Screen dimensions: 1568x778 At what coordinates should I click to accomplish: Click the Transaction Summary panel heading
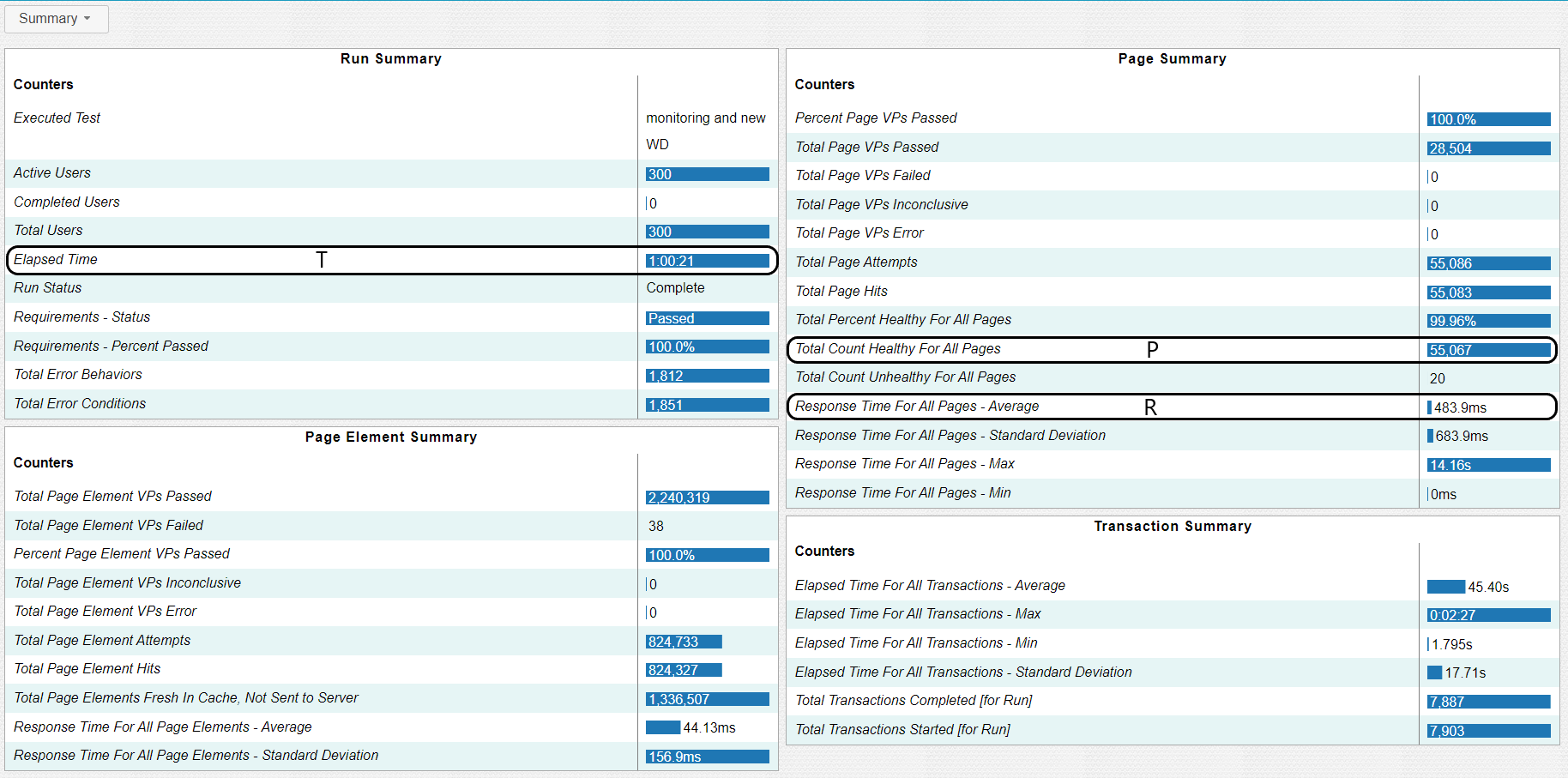tap(1172, 527)
